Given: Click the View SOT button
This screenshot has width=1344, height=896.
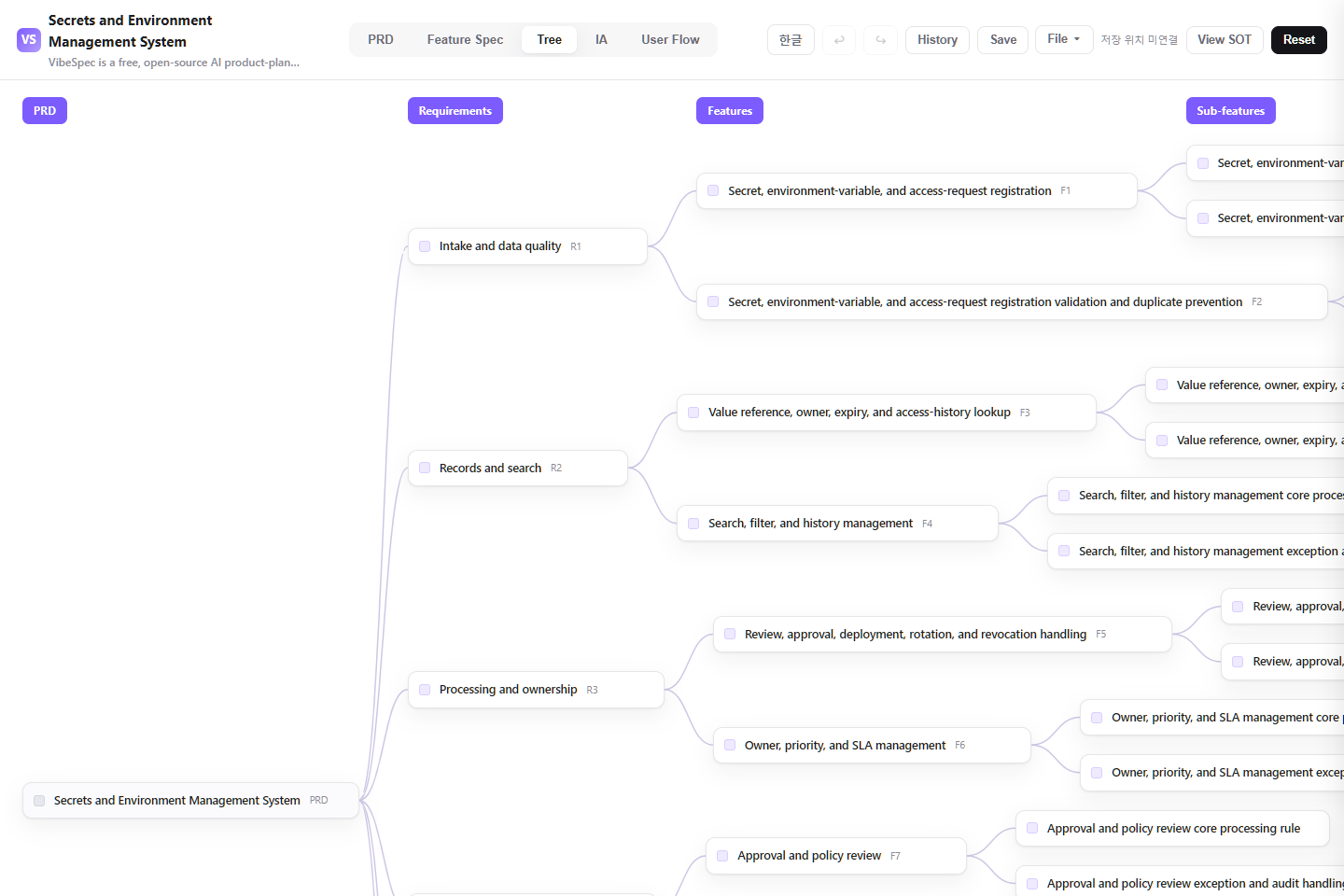Looking at the screenshot, I should click(1225, 40).
